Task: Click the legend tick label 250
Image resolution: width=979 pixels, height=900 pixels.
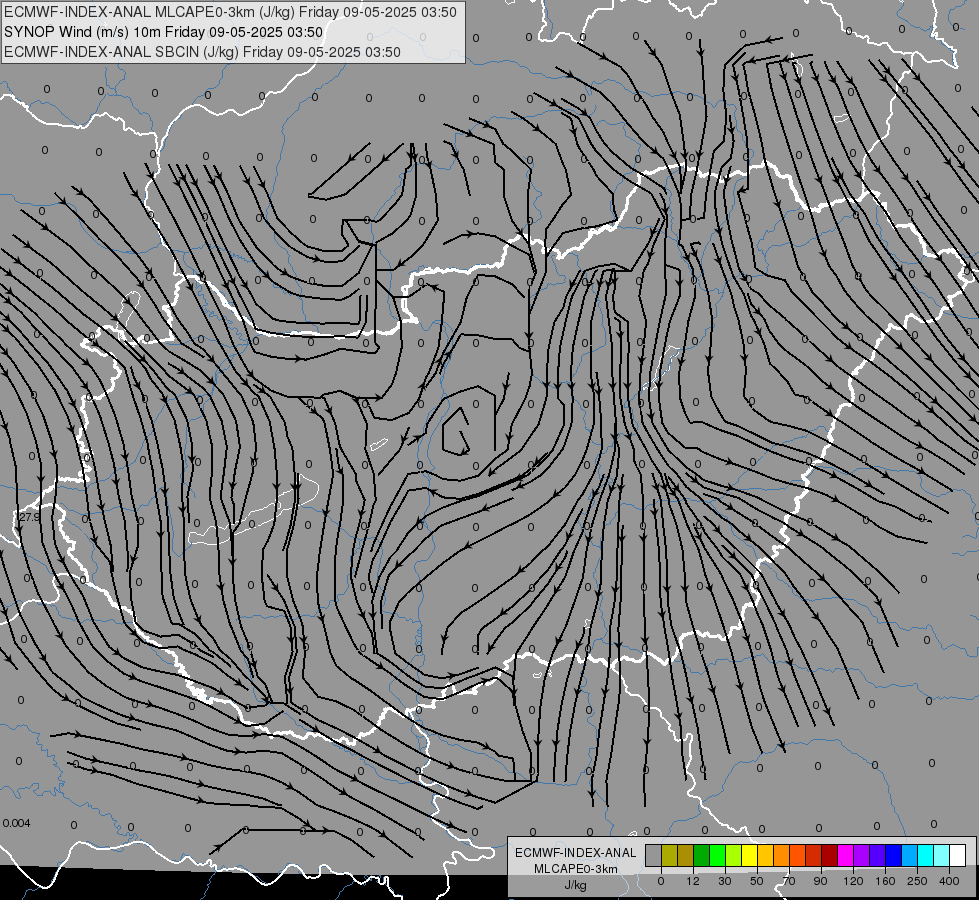Action: click(x=917, y=881)
